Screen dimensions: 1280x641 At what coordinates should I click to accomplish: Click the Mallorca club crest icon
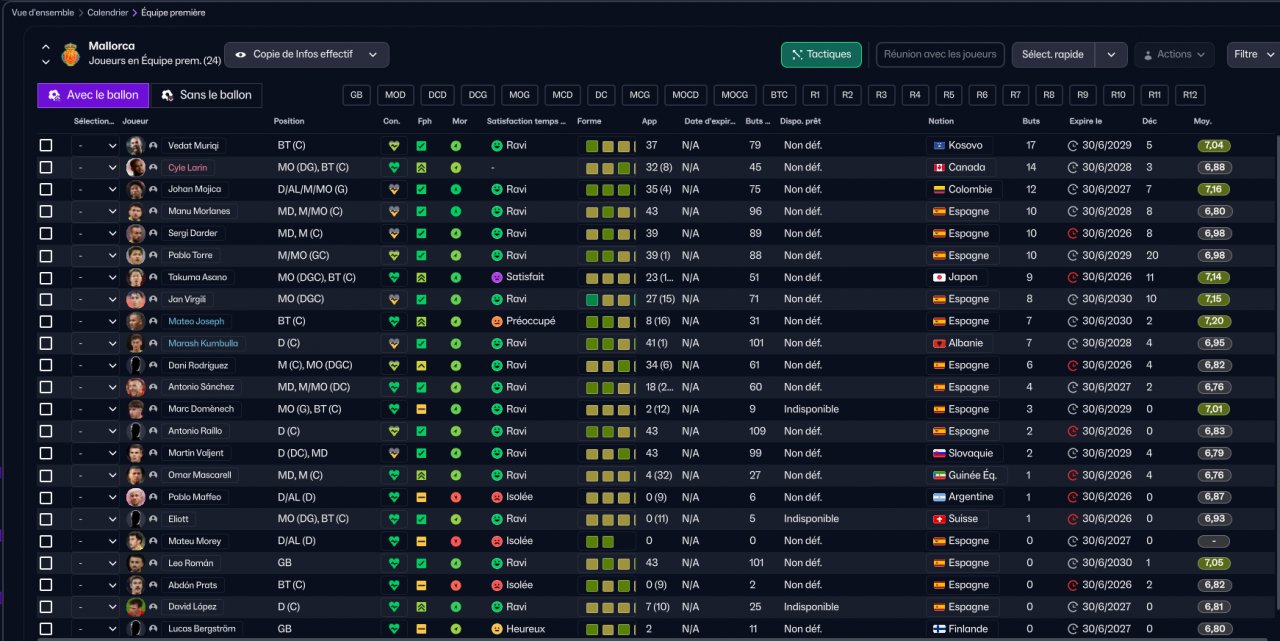point(70,54)
